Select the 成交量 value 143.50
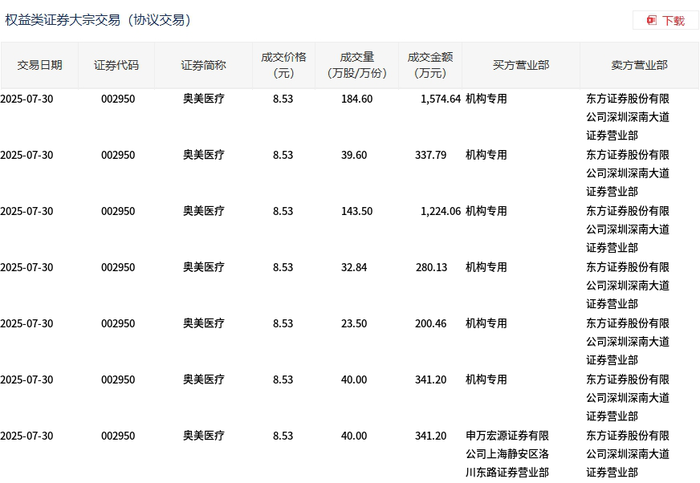Viewport: 700px width, 483px height. tap(357, 211)
